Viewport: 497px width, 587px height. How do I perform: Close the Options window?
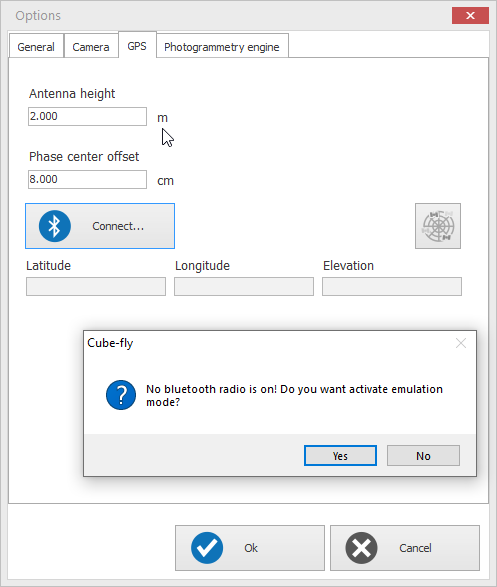[x=470, y=16]
